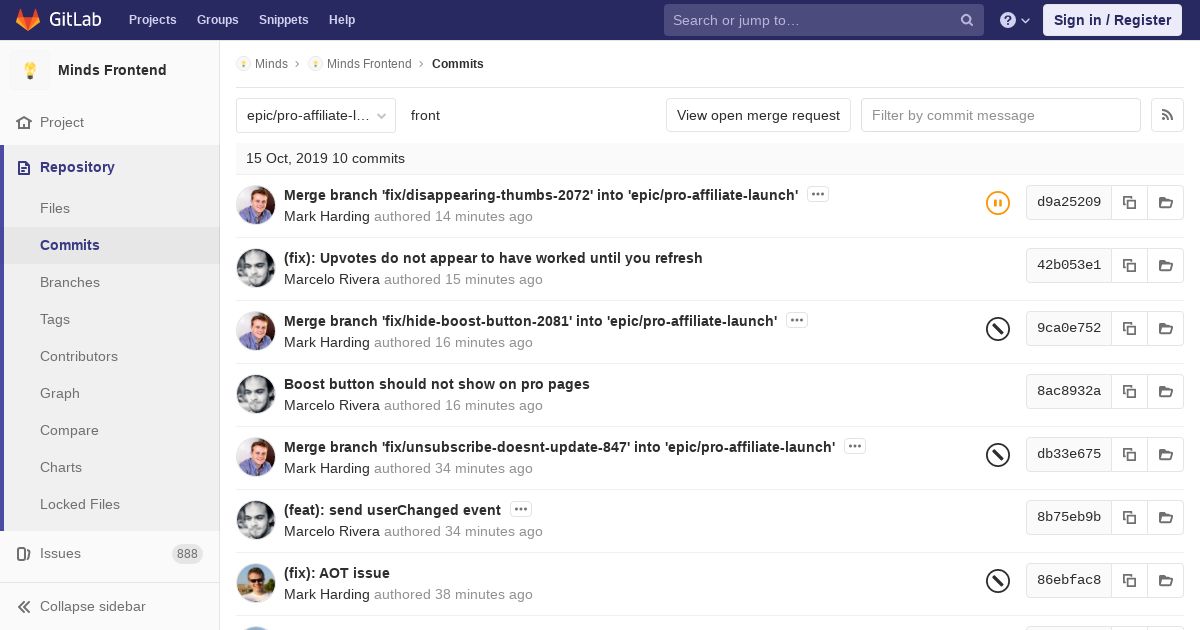Open Mark Harding avatar on disappearing-thumbs merge
The image size is (1200, 630).
[x=256, y=205]
